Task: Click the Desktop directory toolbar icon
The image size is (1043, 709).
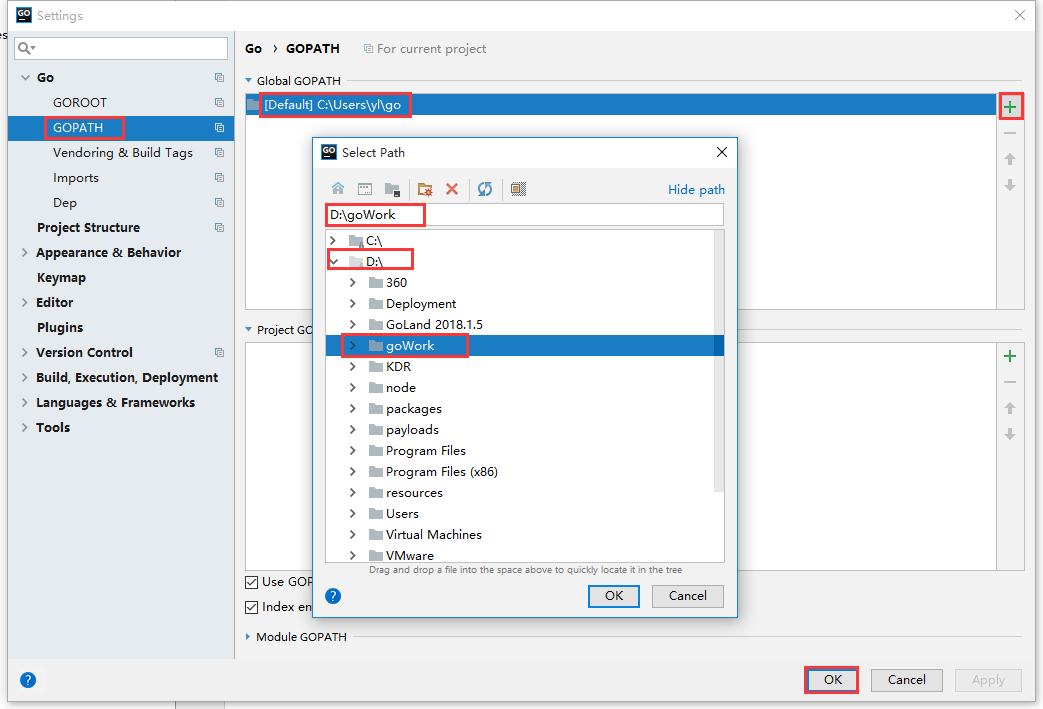Action: click(365, 189)
